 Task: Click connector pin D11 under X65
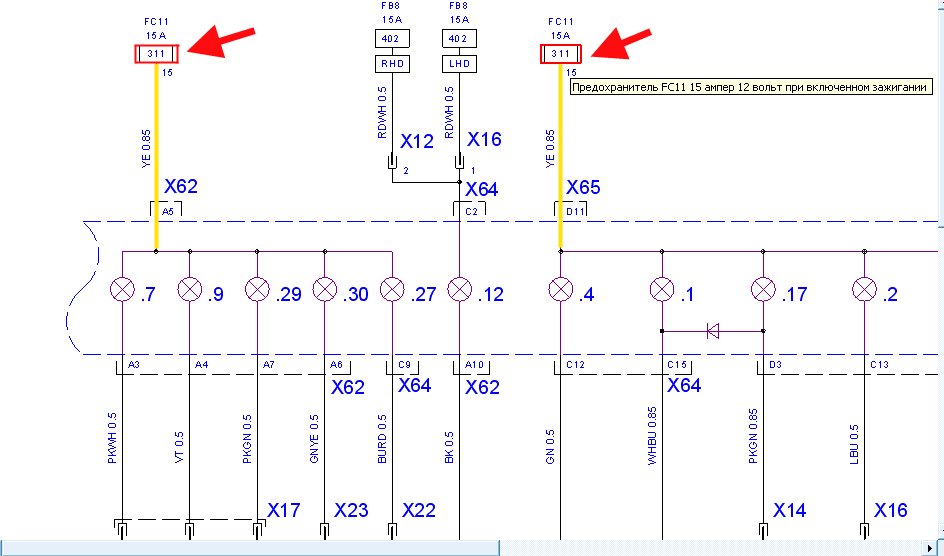pos(575,212)
